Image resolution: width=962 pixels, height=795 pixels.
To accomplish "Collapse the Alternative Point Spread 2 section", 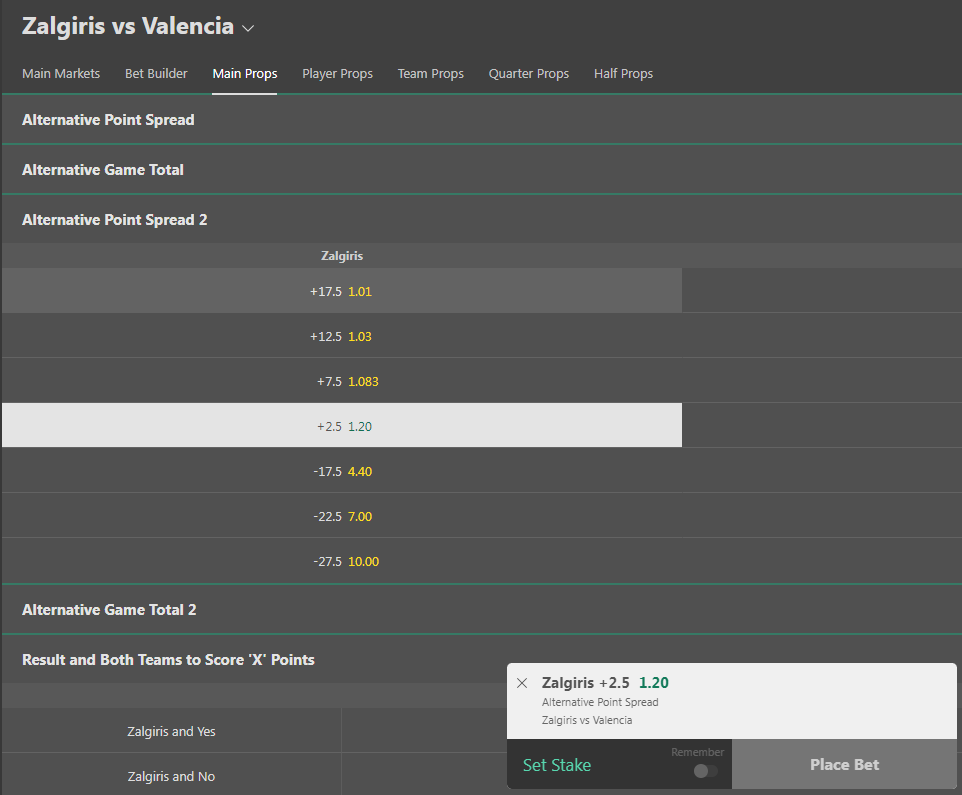I will click(115, 220).
